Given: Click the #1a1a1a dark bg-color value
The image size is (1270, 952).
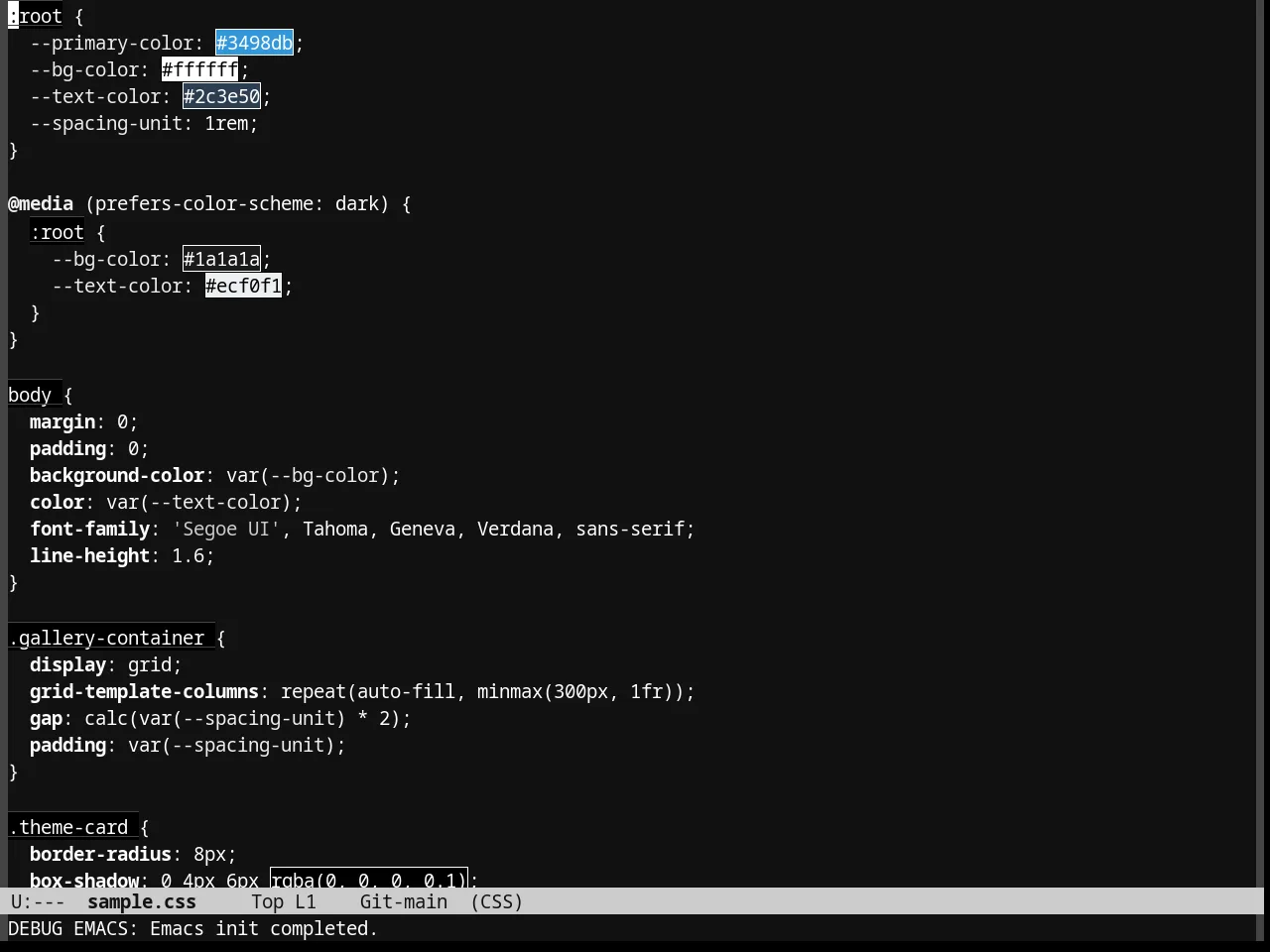Looking at the screenshot, I should [221, 259].
